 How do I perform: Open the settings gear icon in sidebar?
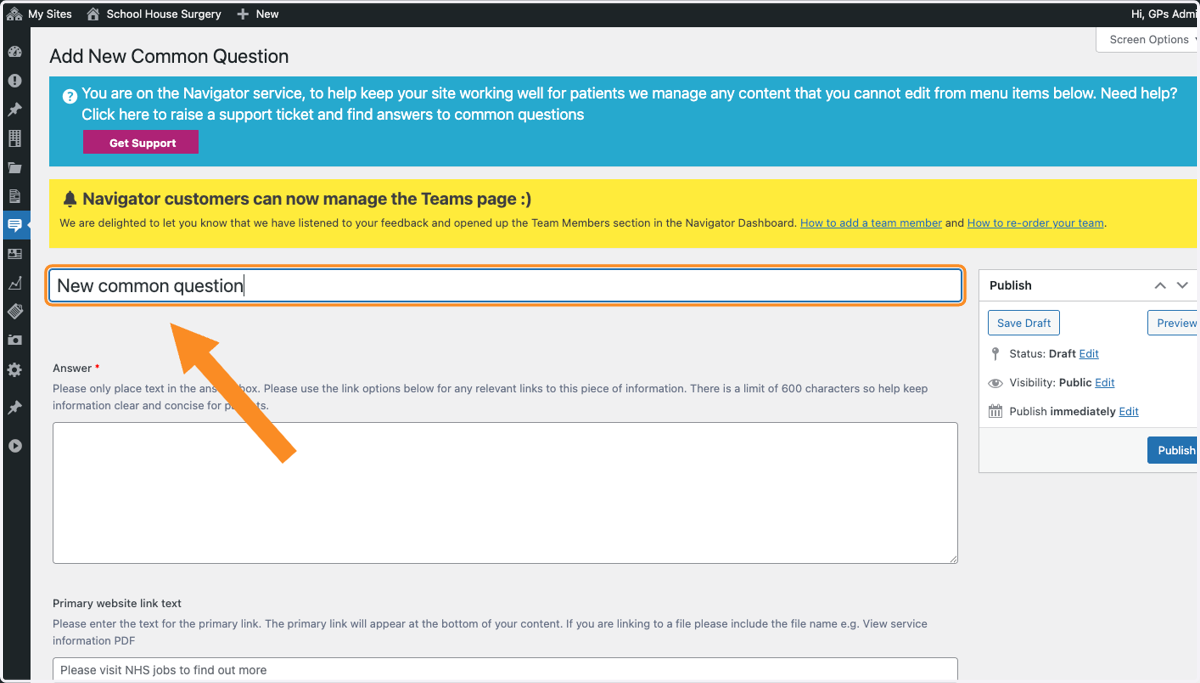coord(15,370)
